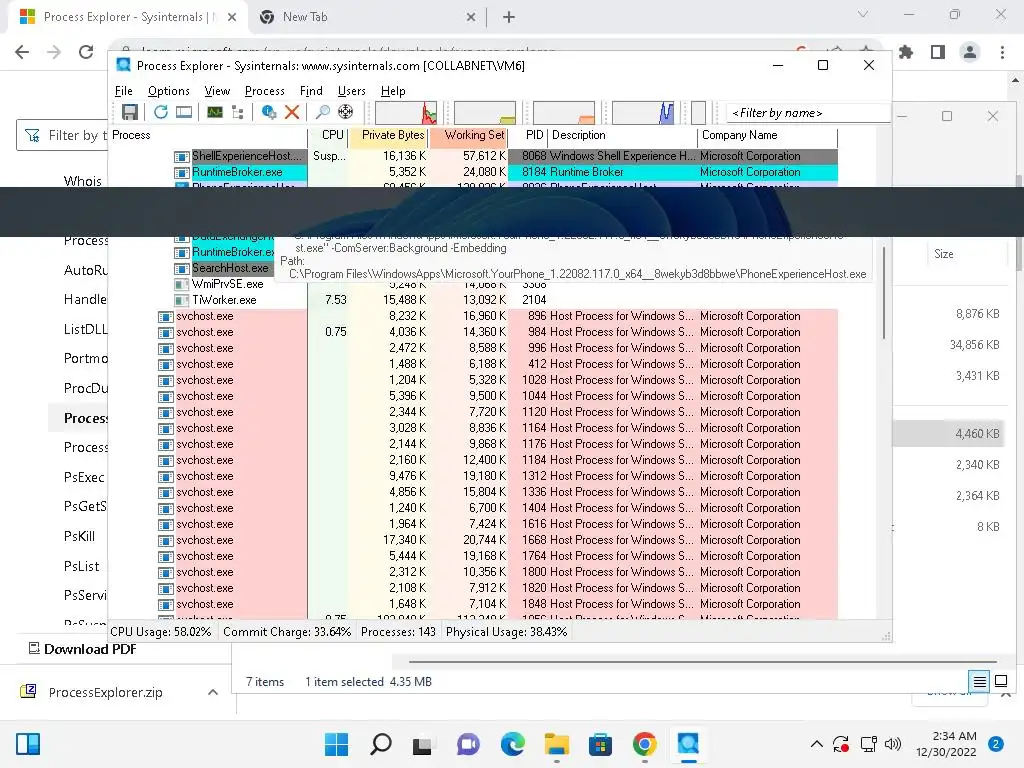Click the Refresh Now toolbar icon
The height and width of the screenshot is (768, 1024).
(161, 112)
